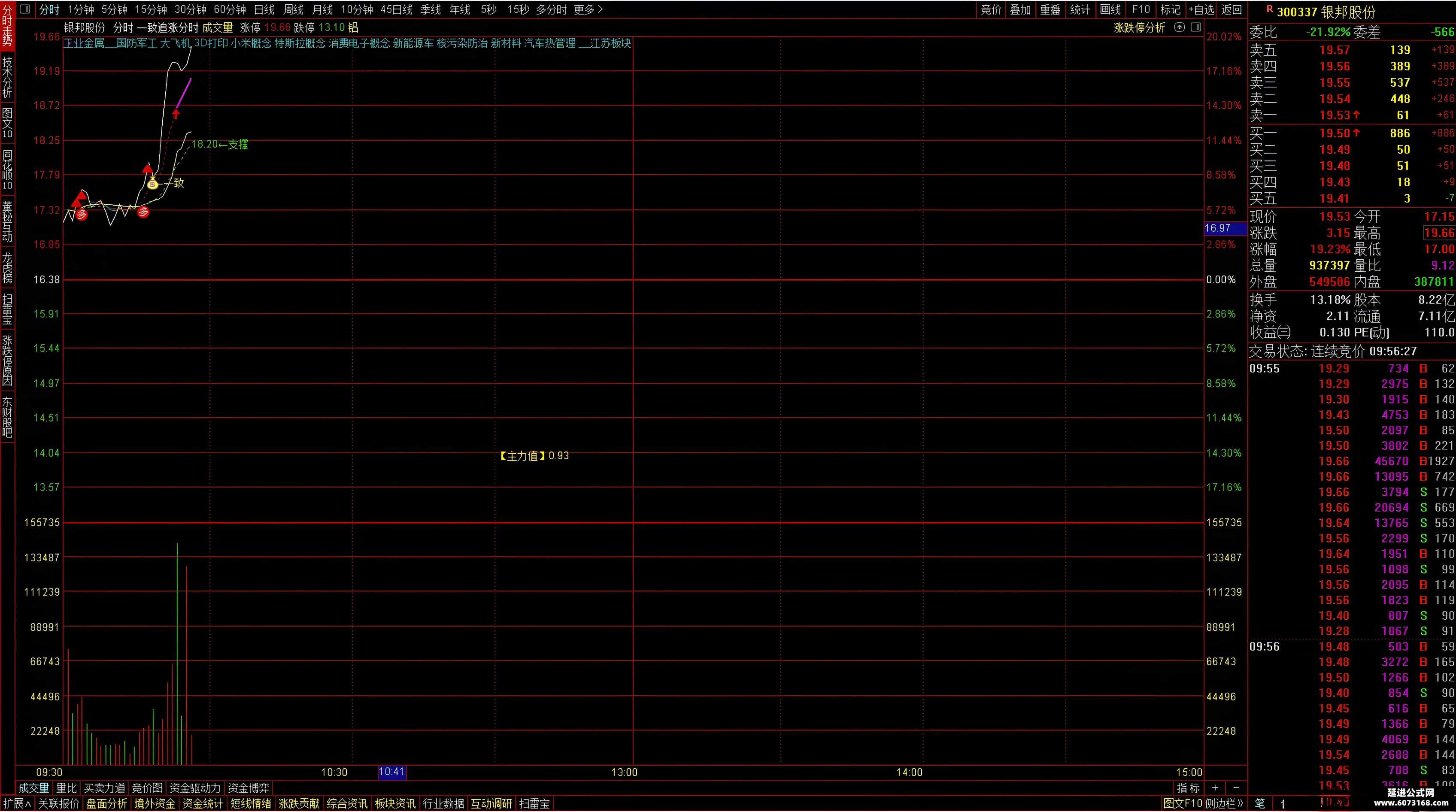Toggle 叠加 overlay mode
Screen dimensions: 1456x812
point(1020,9)
